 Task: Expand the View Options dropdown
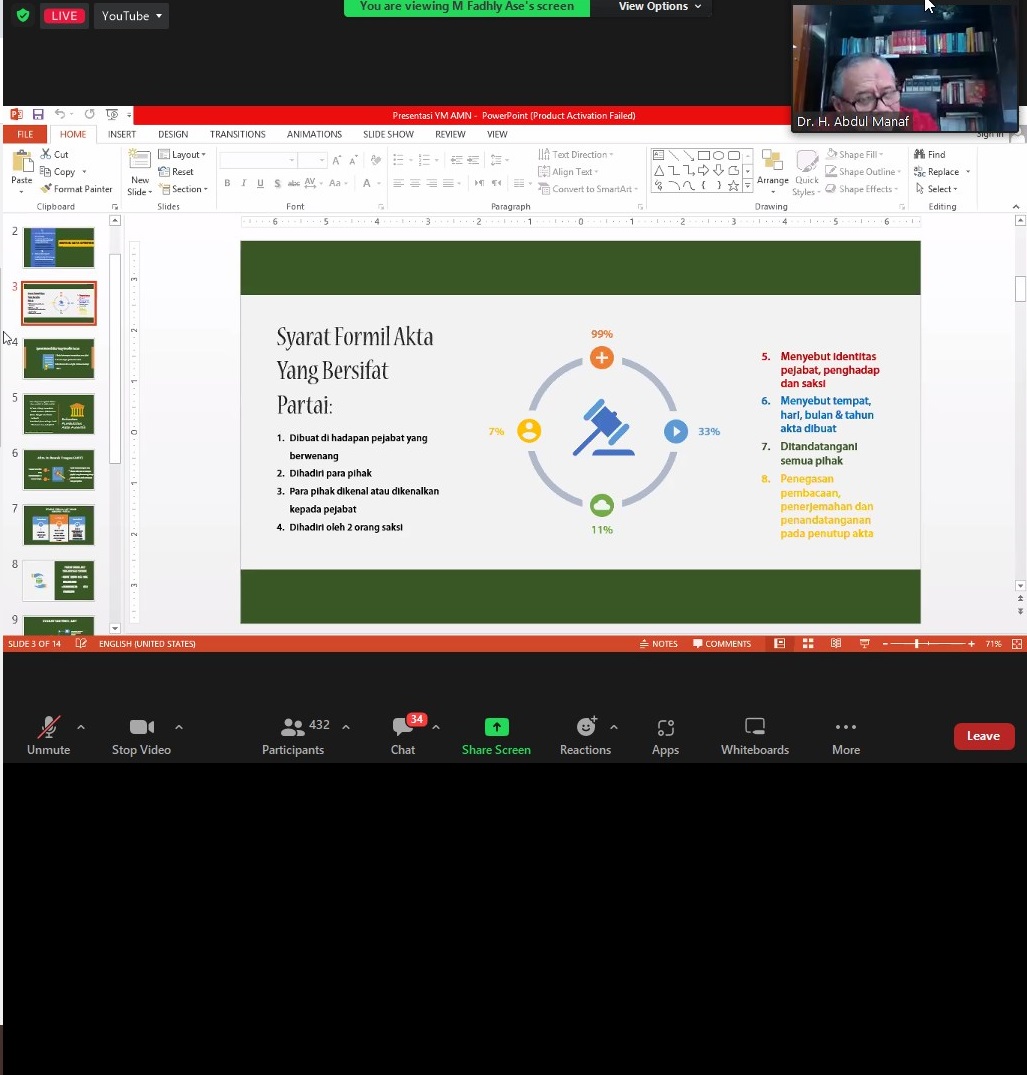pos(659,7)
